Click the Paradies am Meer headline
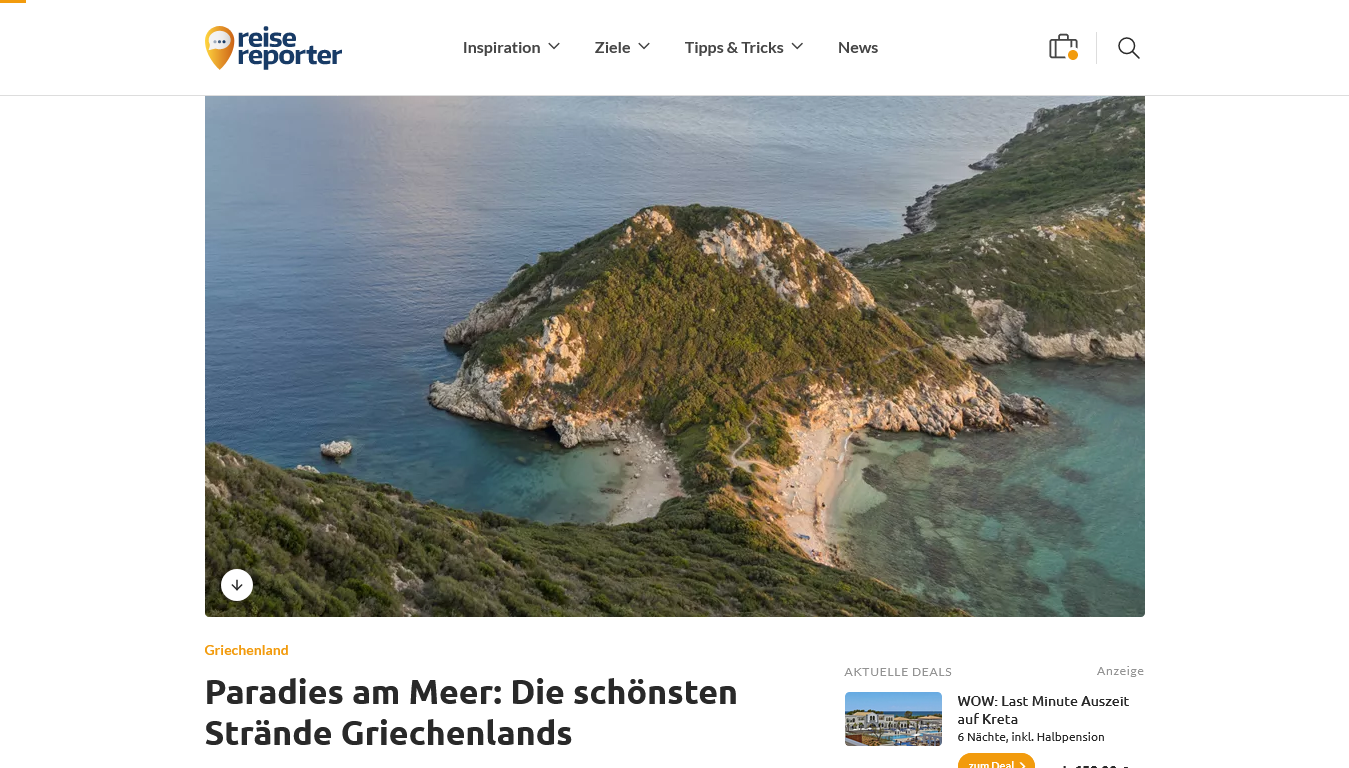Image resolution: width=1349 pixels, height=768 pixels. click(471, 712)
